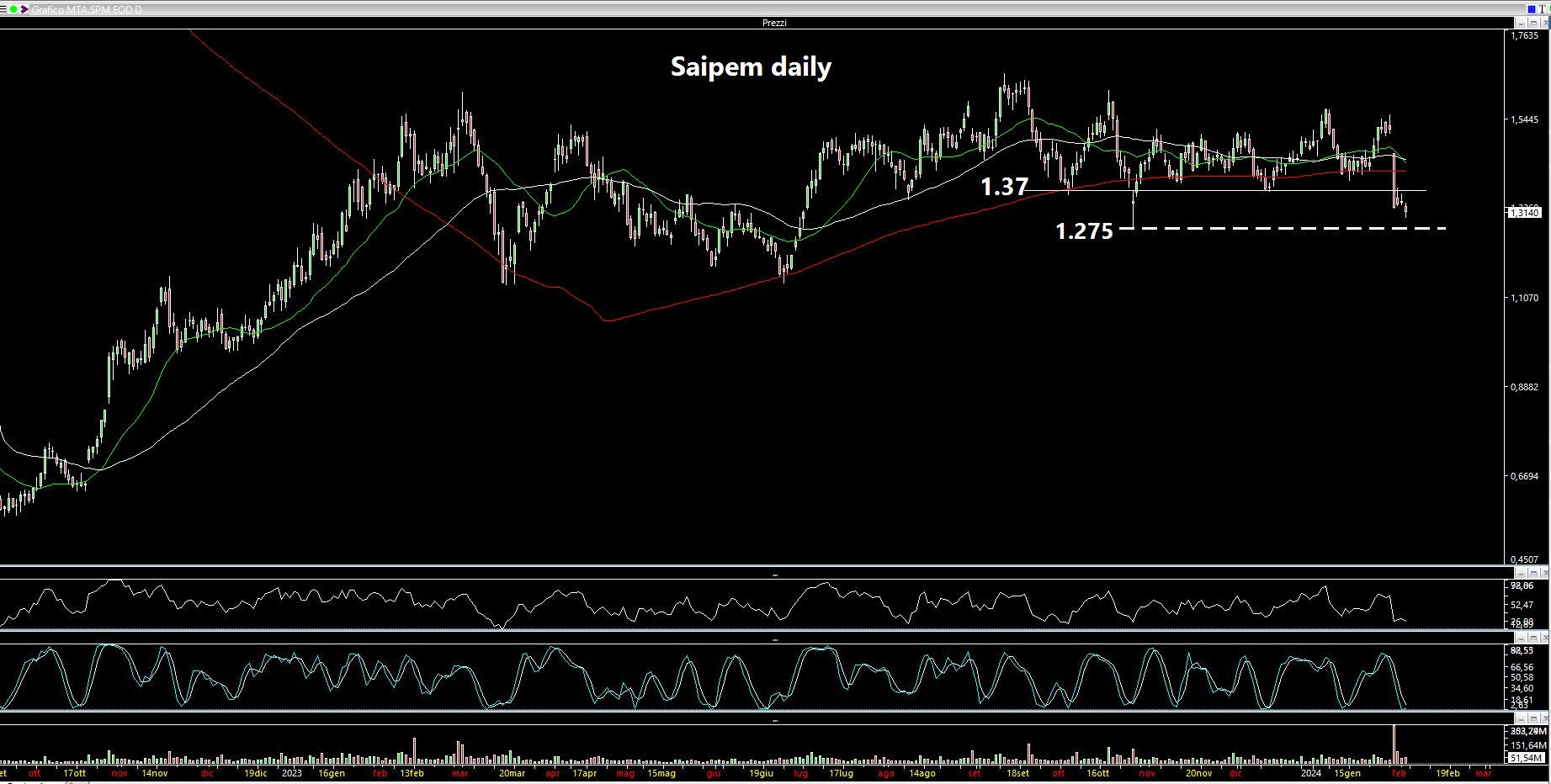
Task: Click the 15mag date on the time axis
Action: point(661,773)
